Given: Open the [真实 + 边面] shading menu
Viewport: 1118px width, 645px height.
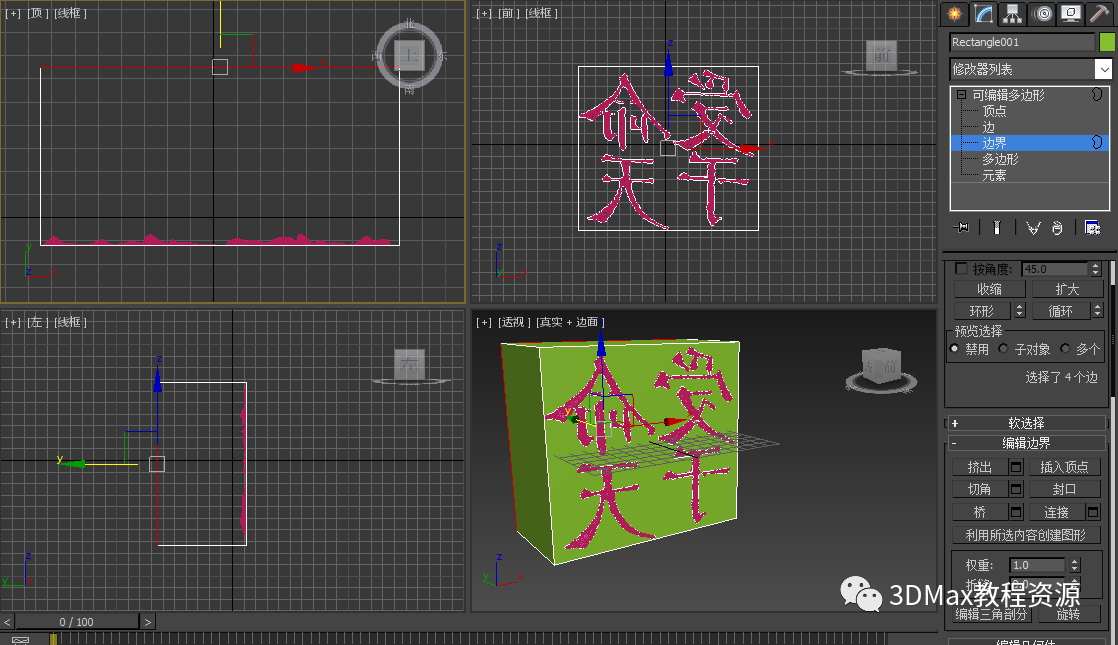Looking at the screenshot, I should [x=570, y=322].
